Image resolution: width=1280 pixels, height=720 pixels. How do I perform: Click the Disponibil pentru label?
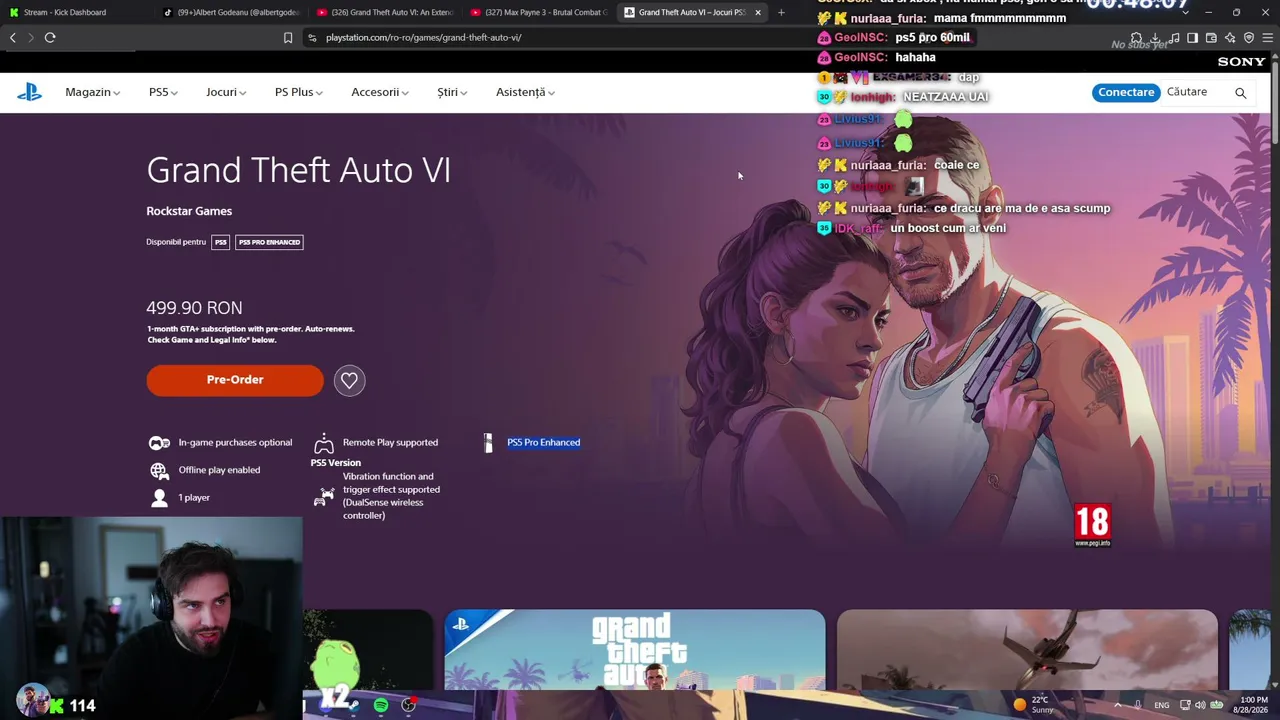pos(176,242)
